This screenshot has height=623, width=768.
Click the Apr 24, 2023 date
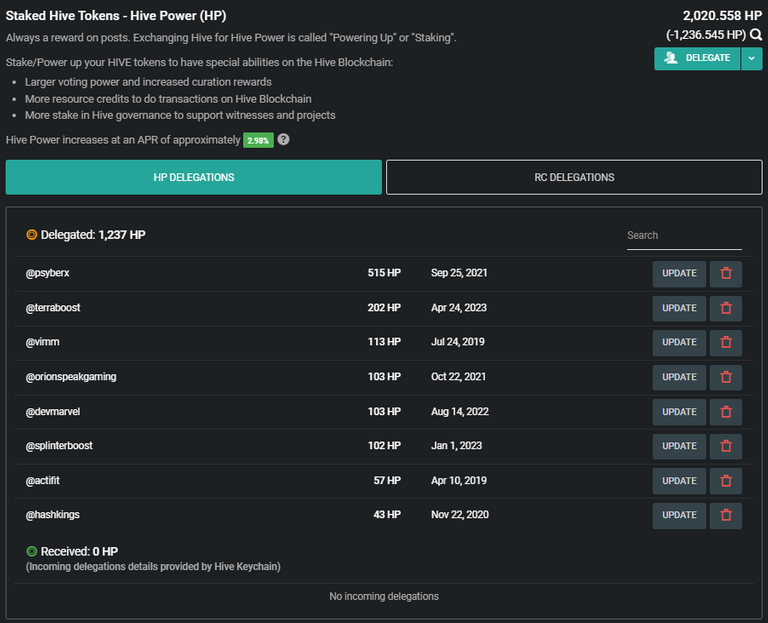459,308
